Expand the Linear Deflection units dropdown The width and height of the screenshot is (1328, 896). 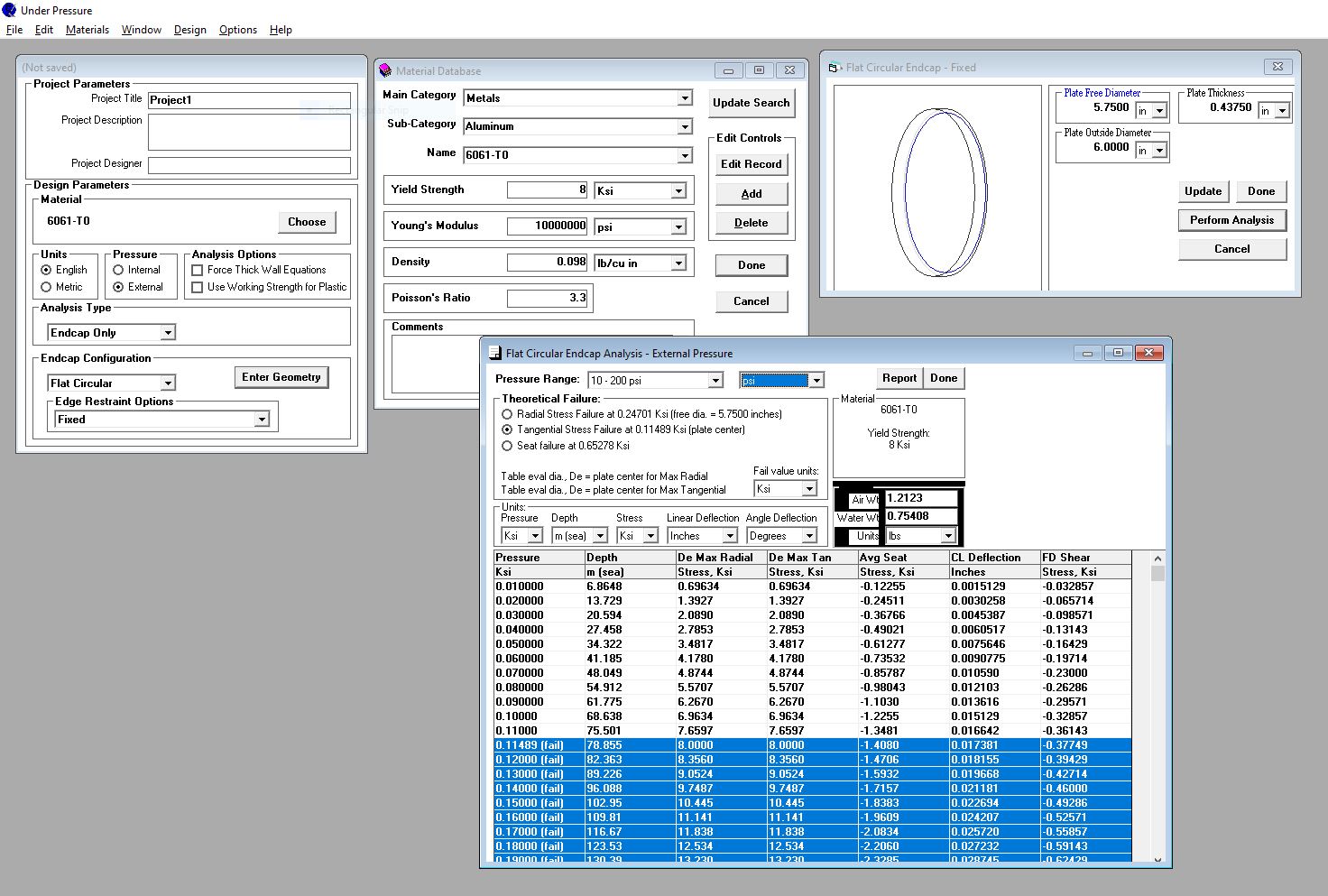click(x=732, y=536)
